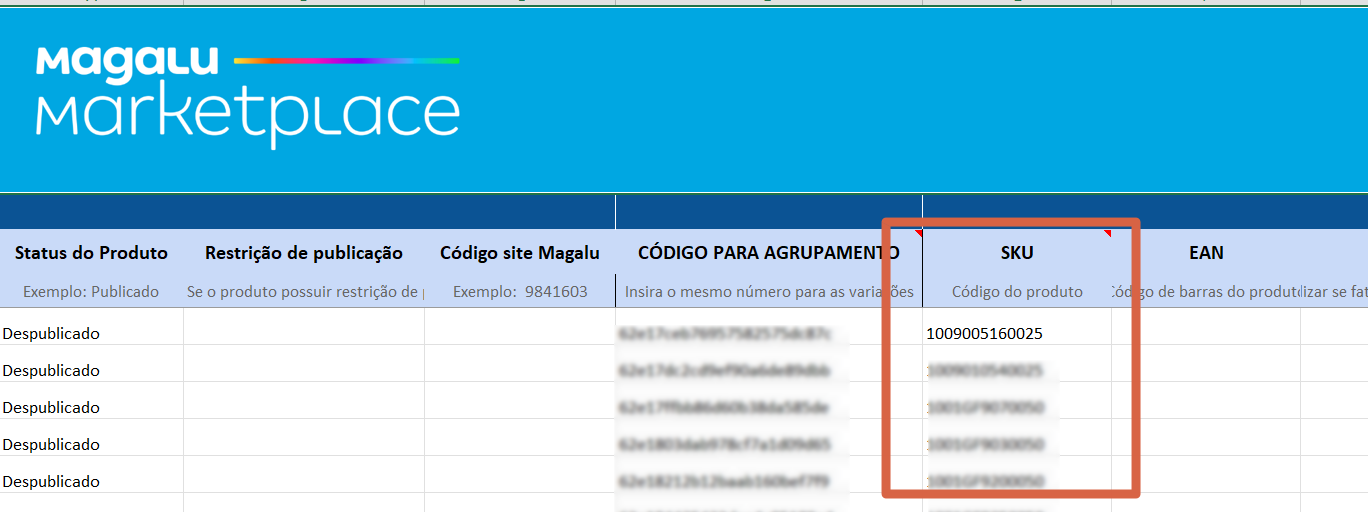Select the "Status do Produto" header cell
Screen dimensions: 1368x512
pos(91,253)
